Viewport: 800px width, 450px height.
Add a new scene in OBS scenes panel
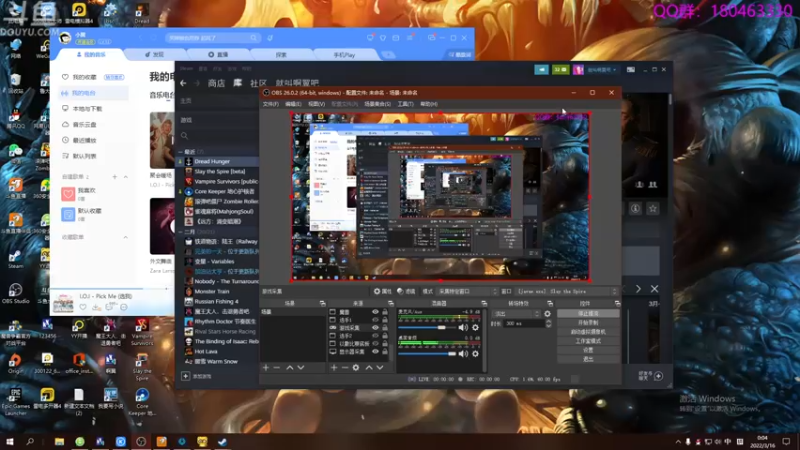[266, 367]
